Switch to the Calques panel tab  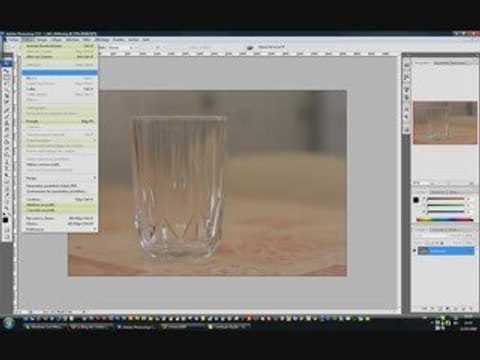click(421, 230)
